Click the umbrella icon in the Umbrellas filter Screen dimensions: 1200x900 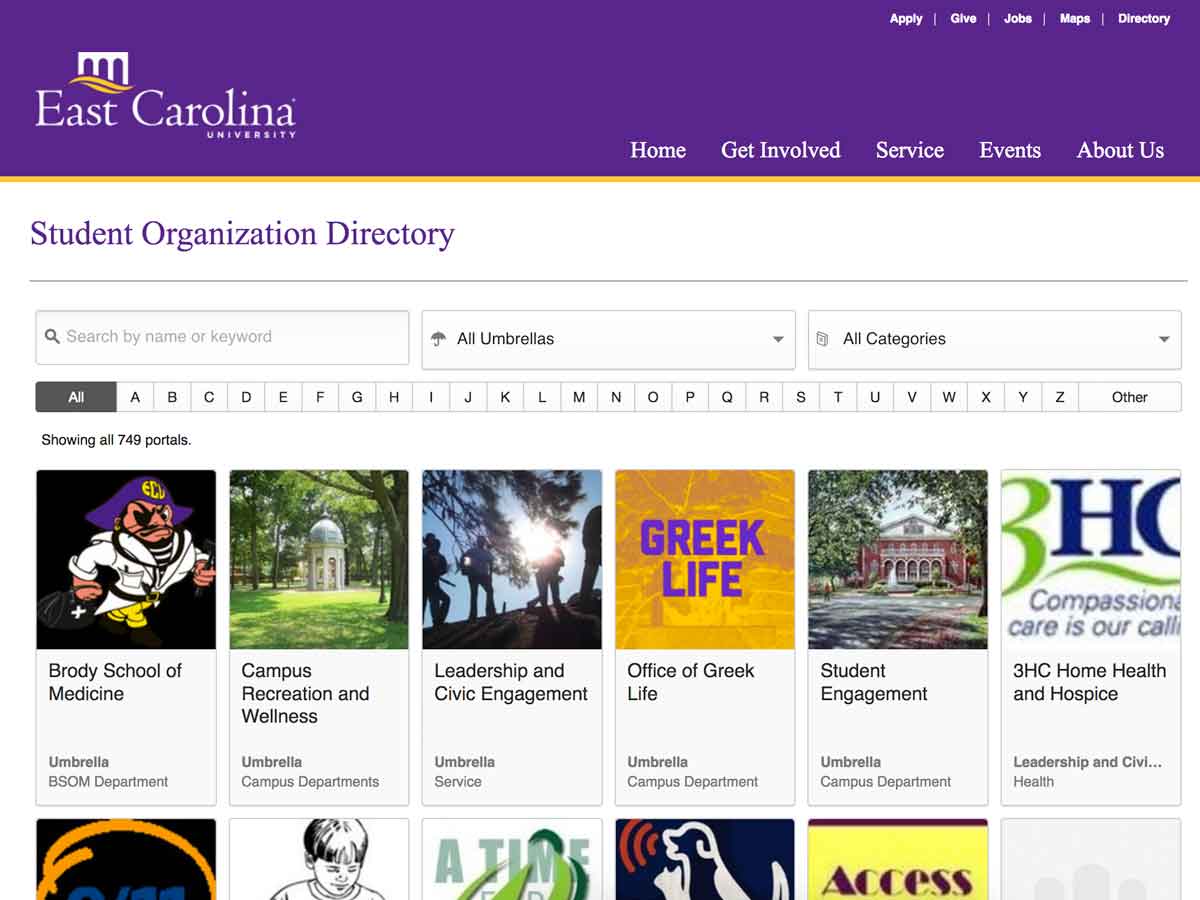pos(438,339)
